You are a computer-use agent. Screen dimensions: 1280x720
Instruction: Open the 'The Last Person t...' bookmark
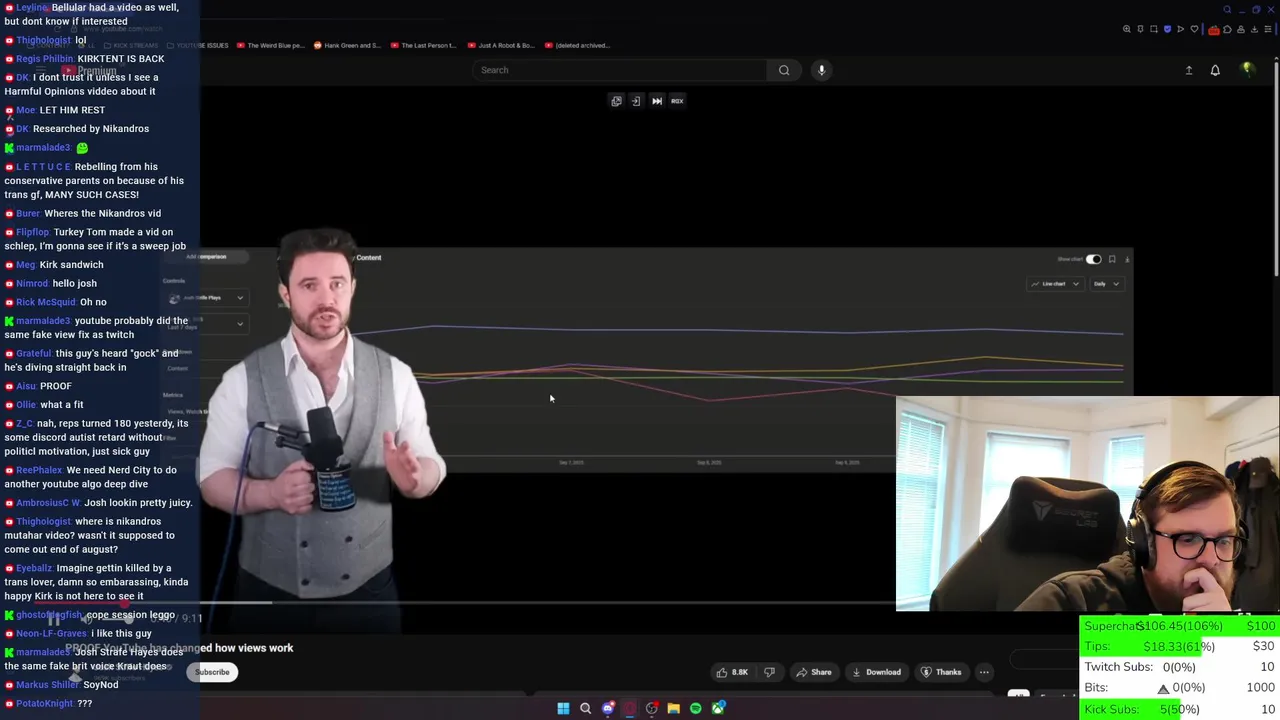click(x=424, y=45)
